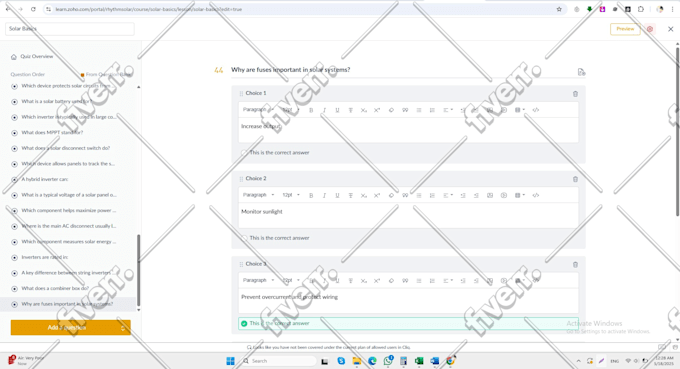Expand the Add Question dropdown arrow

click(x=123, y=328)
